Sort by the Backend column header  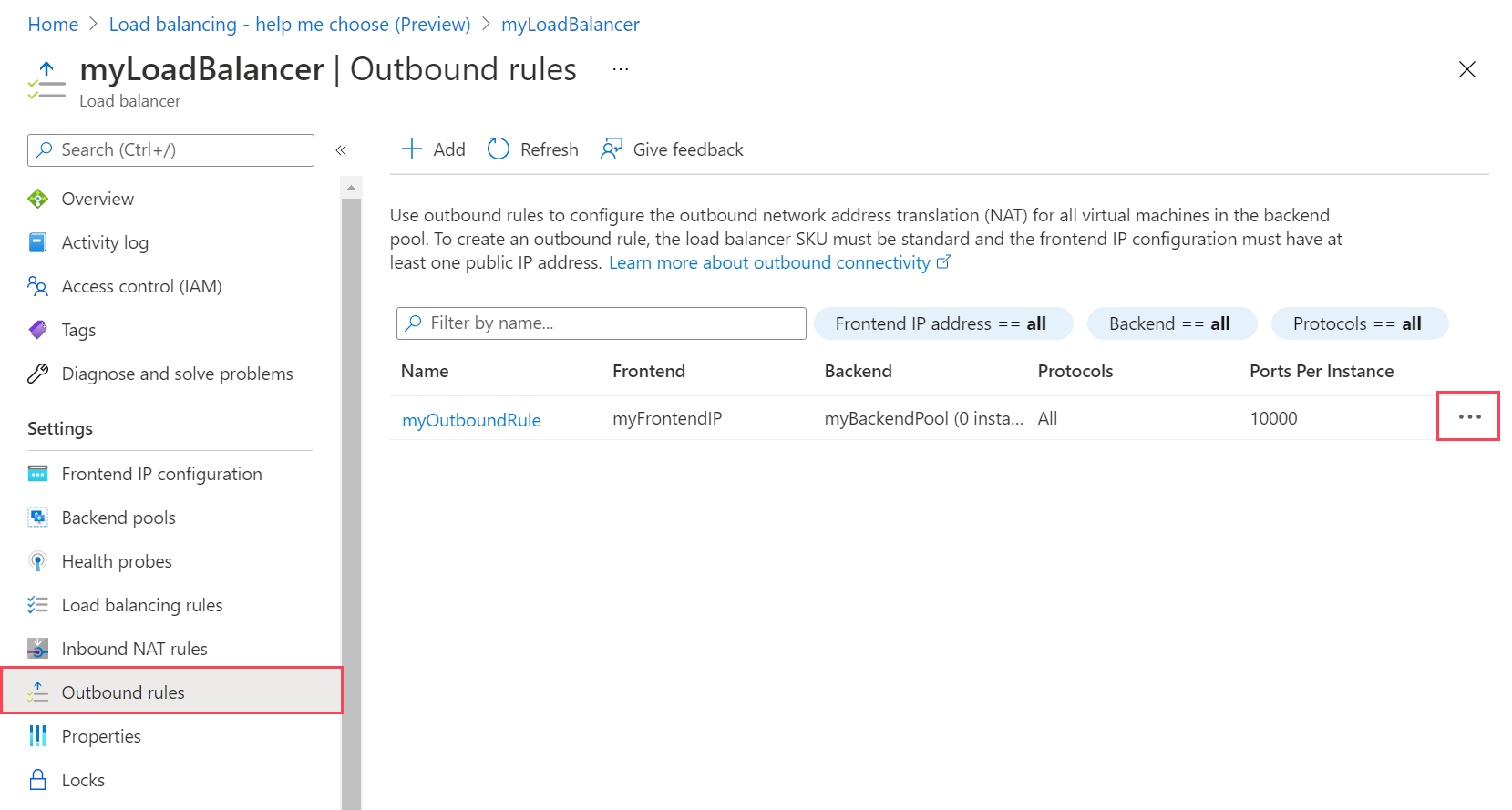coord(859,371)
